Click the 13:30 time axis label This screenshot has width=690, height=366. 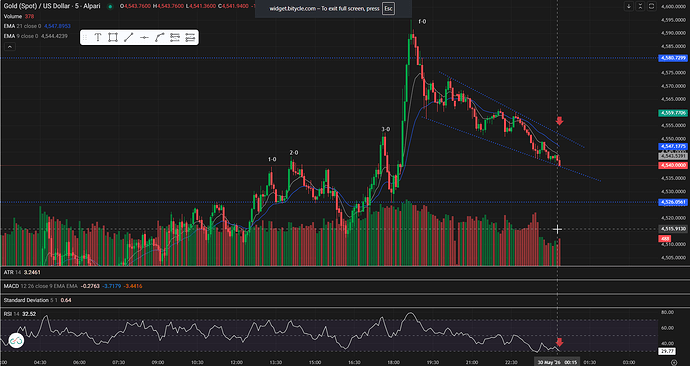(275, 362)
